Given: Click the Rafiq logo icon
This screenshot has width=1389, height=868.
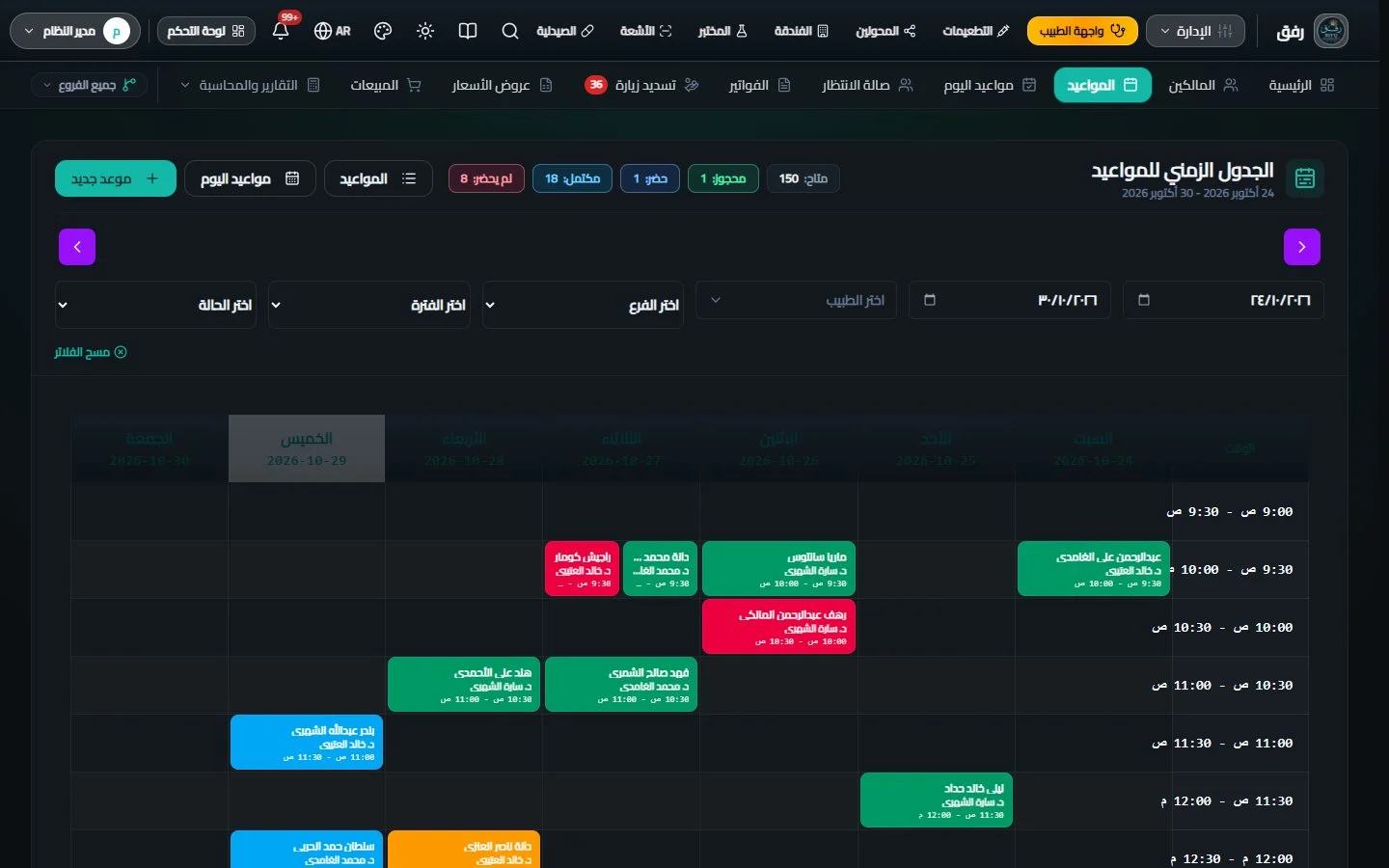Looking at the screenshot, I should click(1331, 31).
